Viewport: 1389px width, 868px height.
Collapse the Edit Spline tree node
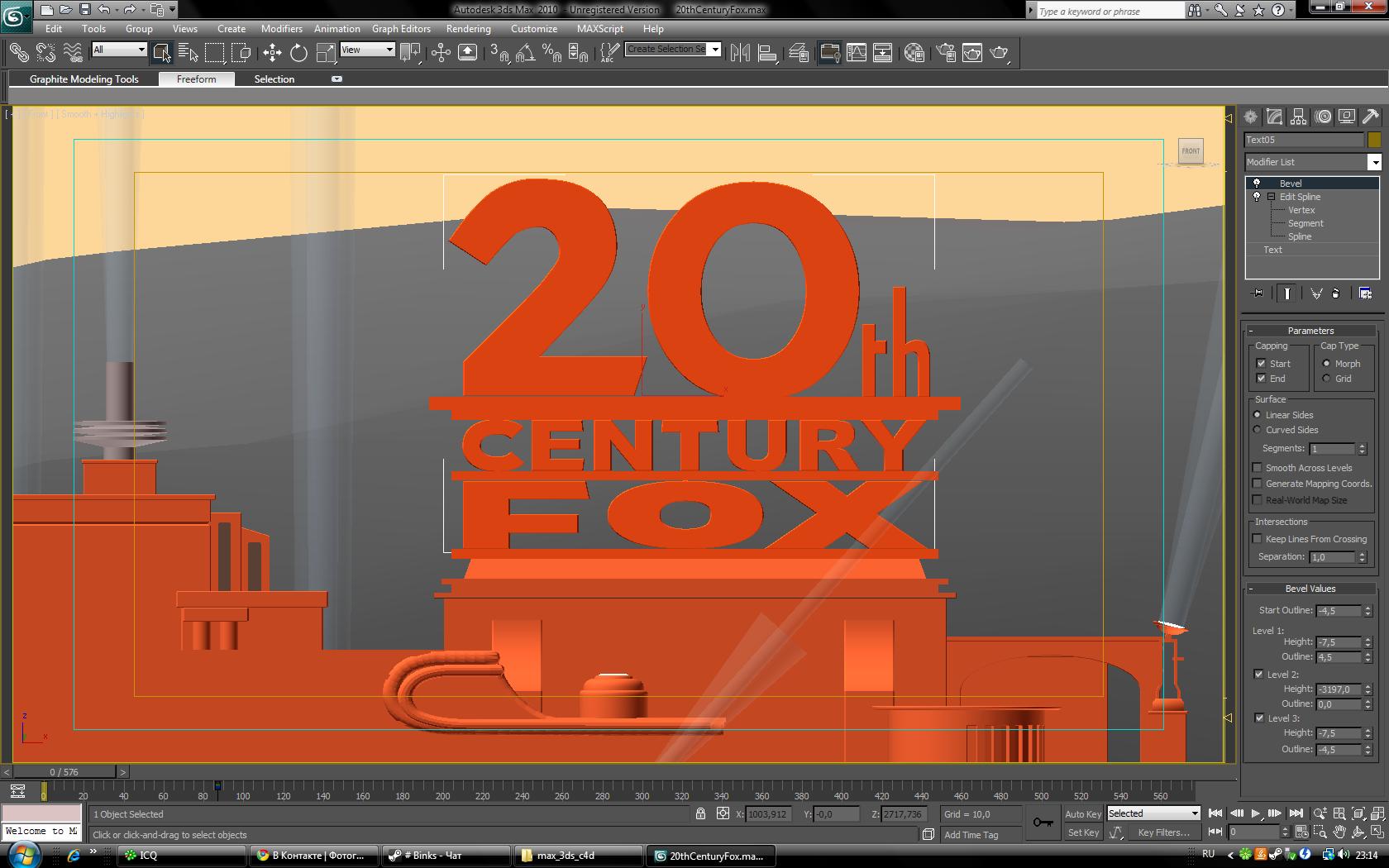(1271, 197)
